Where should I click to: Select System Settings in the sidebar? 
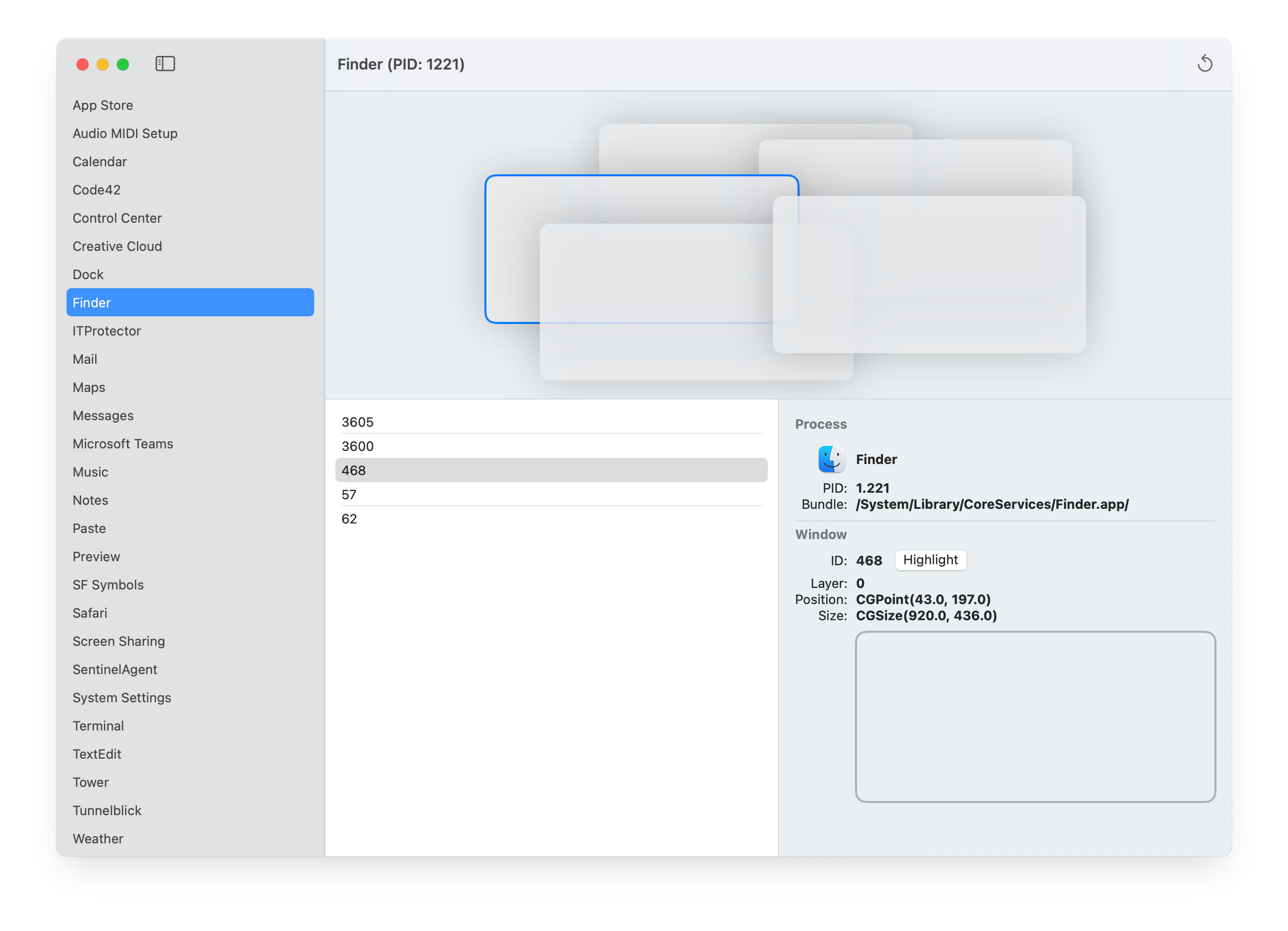(190, 698)
